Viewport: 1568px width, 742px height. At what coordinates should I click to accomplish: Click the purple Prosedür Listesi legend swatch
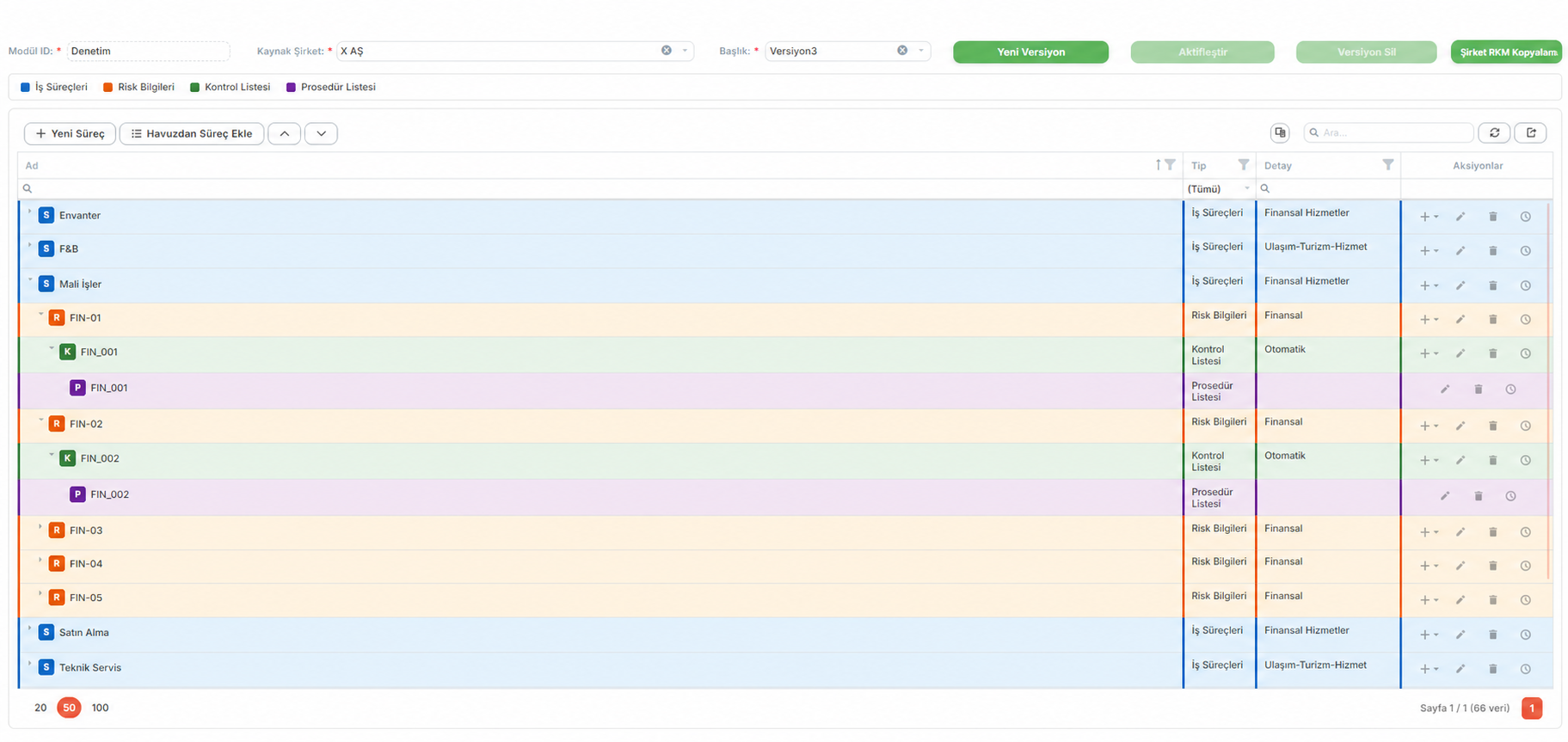tap(291, 87)
